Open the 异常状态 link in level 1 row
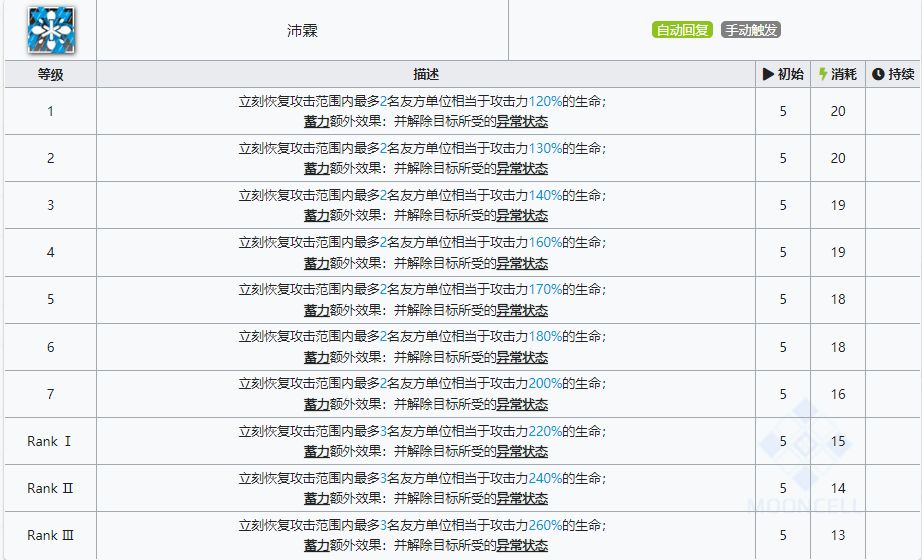Viewport: 922px width, 560px height. click(x=522, y=122)
